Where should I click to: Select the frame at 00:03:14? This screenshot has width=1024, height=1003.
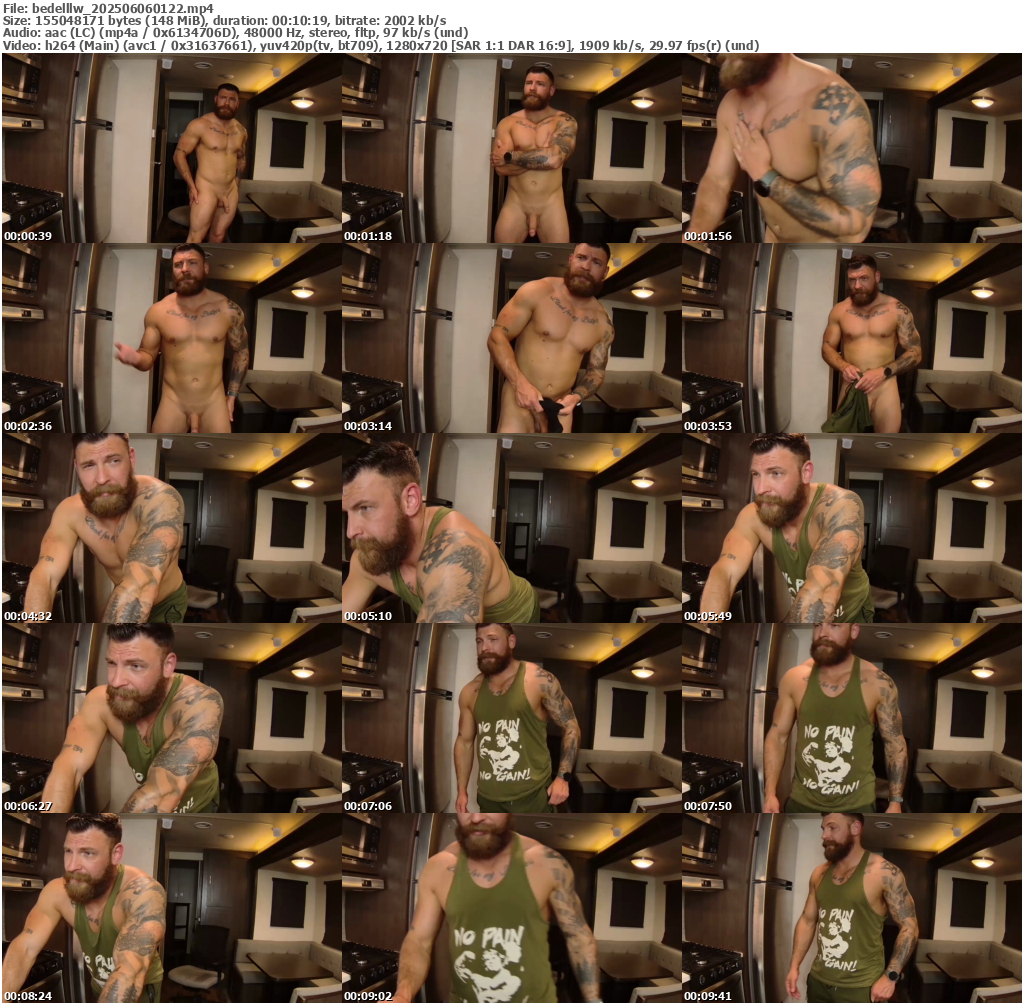[x=511, y=338]
